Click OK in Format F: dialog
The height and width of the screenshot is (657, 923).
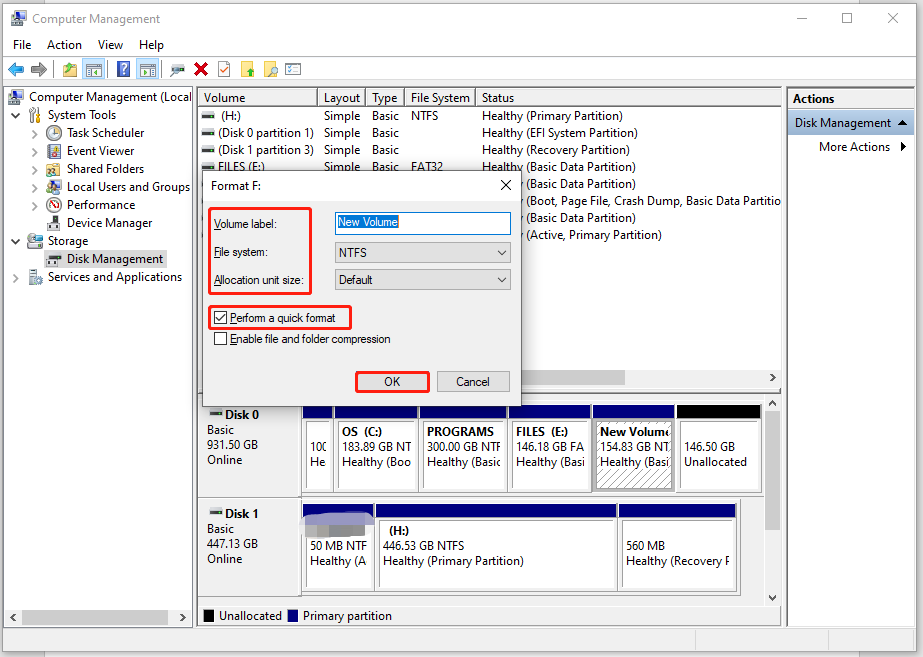pyautogui.click(x=392, y=381)
